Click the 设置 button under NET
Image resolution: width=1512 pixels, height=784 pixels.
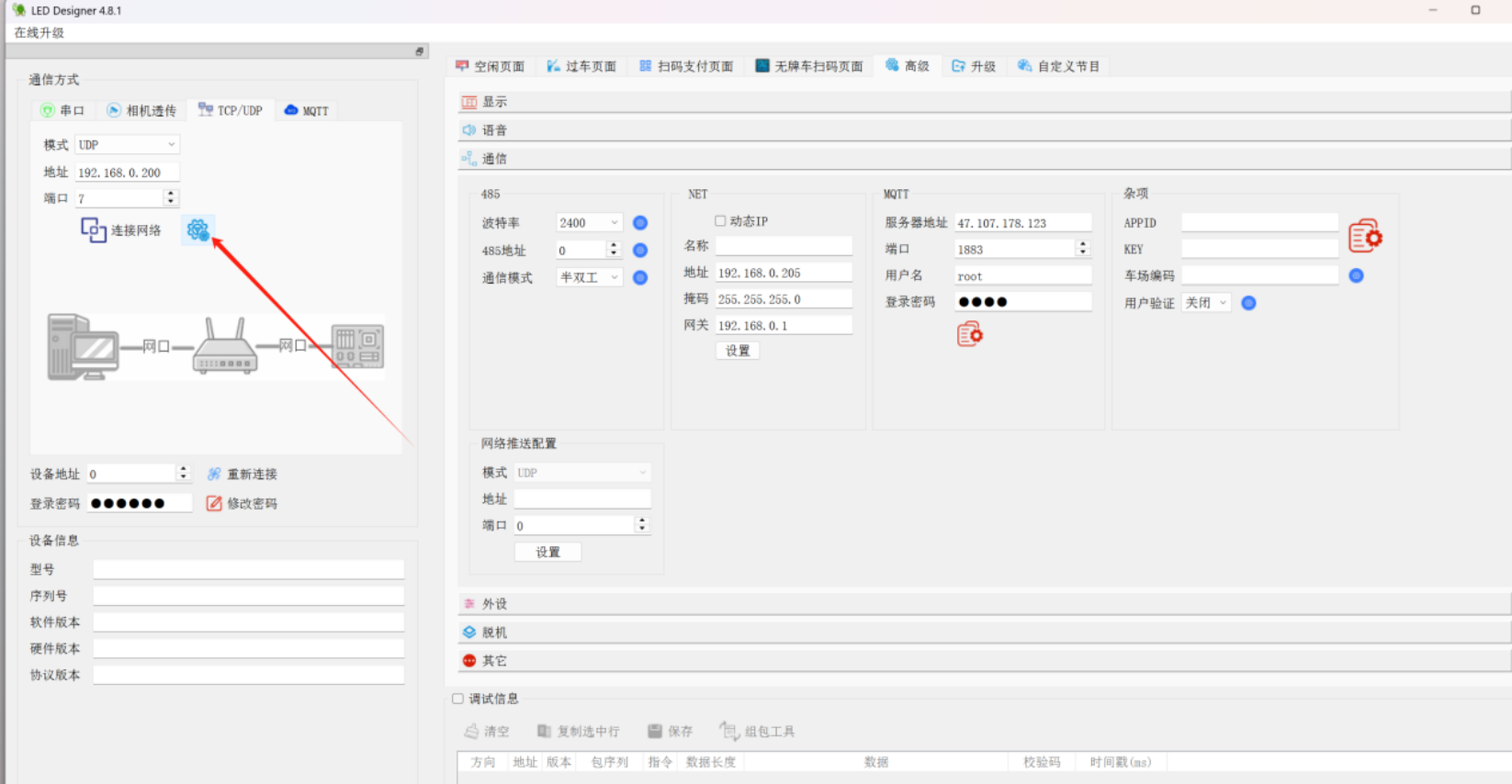738,351
